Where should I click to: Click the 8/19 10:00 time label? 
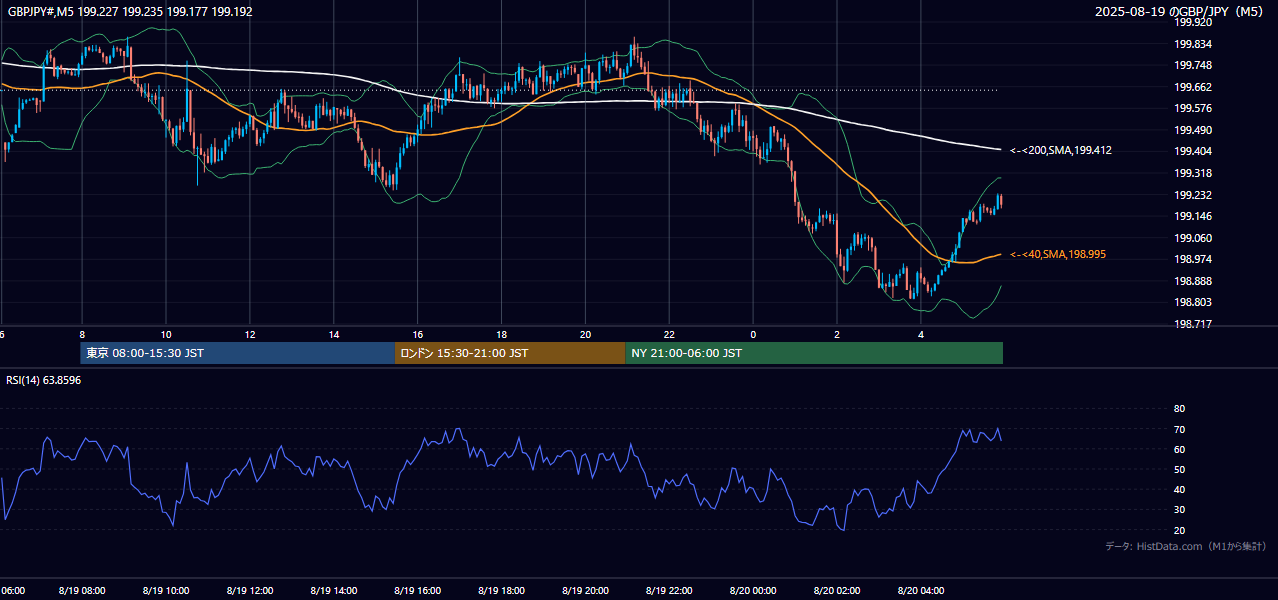point(166,591)
